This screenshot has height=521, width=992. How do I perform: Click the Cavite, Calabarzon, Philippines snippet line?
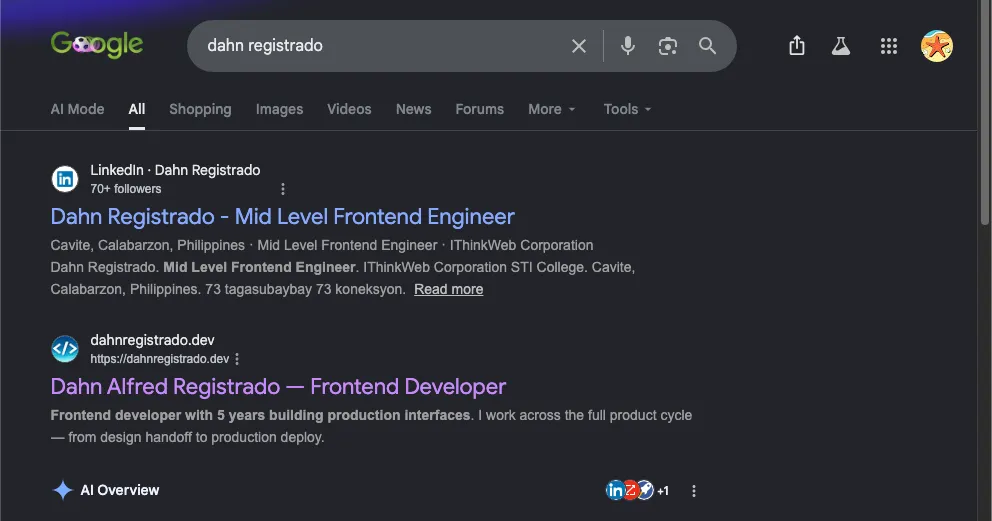point(322,245)
